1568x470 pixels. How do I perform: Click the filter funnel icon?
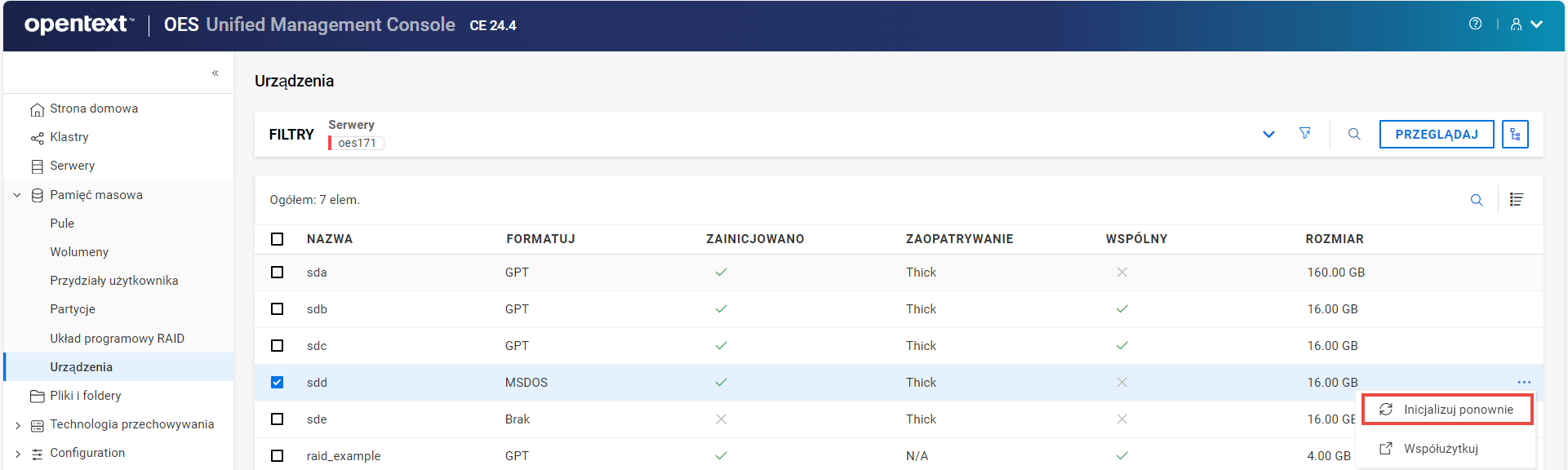pos(1305,134)
